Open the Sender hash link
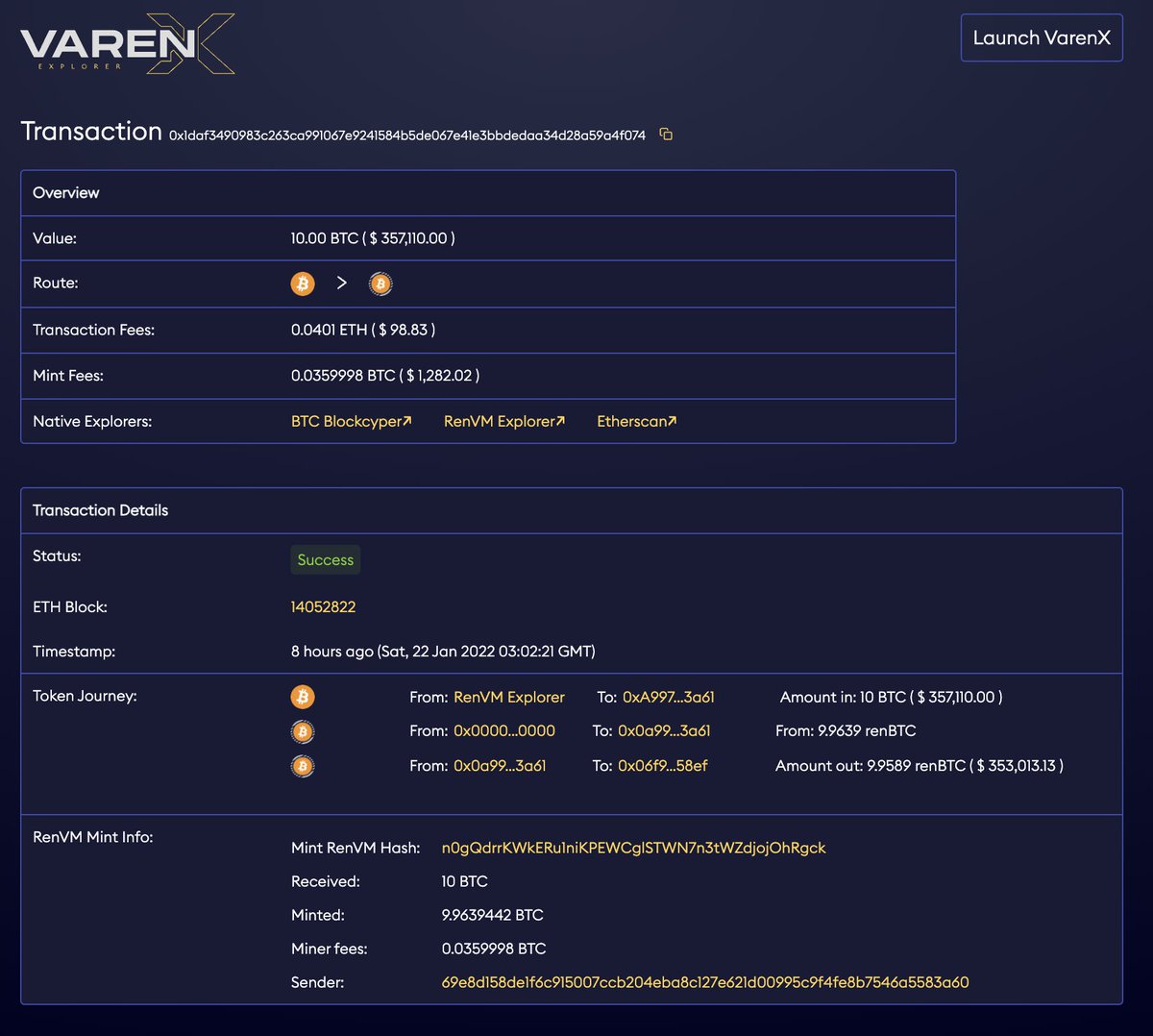 tap(705, 982)
